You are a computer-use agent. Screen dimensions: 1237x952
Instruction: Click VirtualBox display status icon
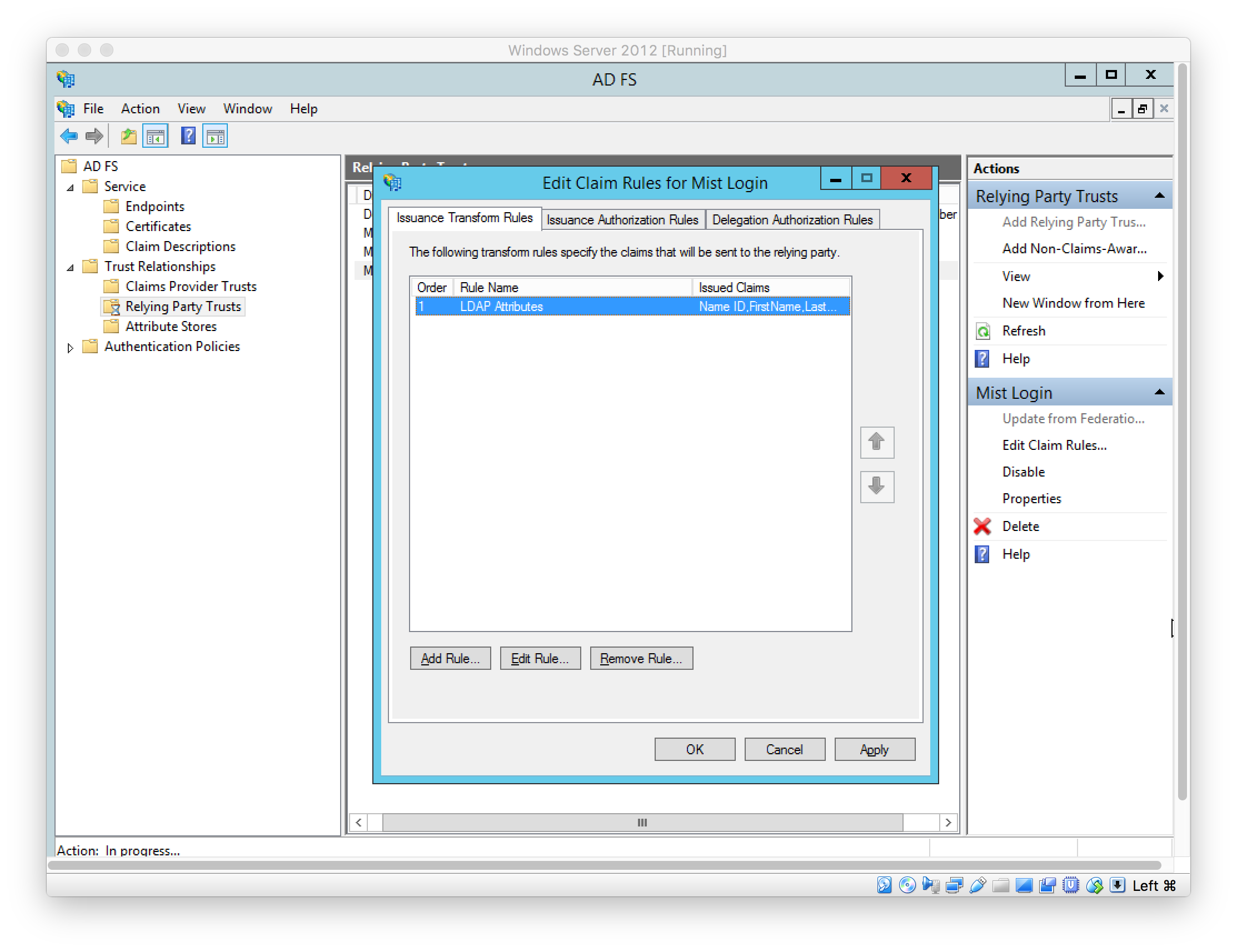[1024, 885]
